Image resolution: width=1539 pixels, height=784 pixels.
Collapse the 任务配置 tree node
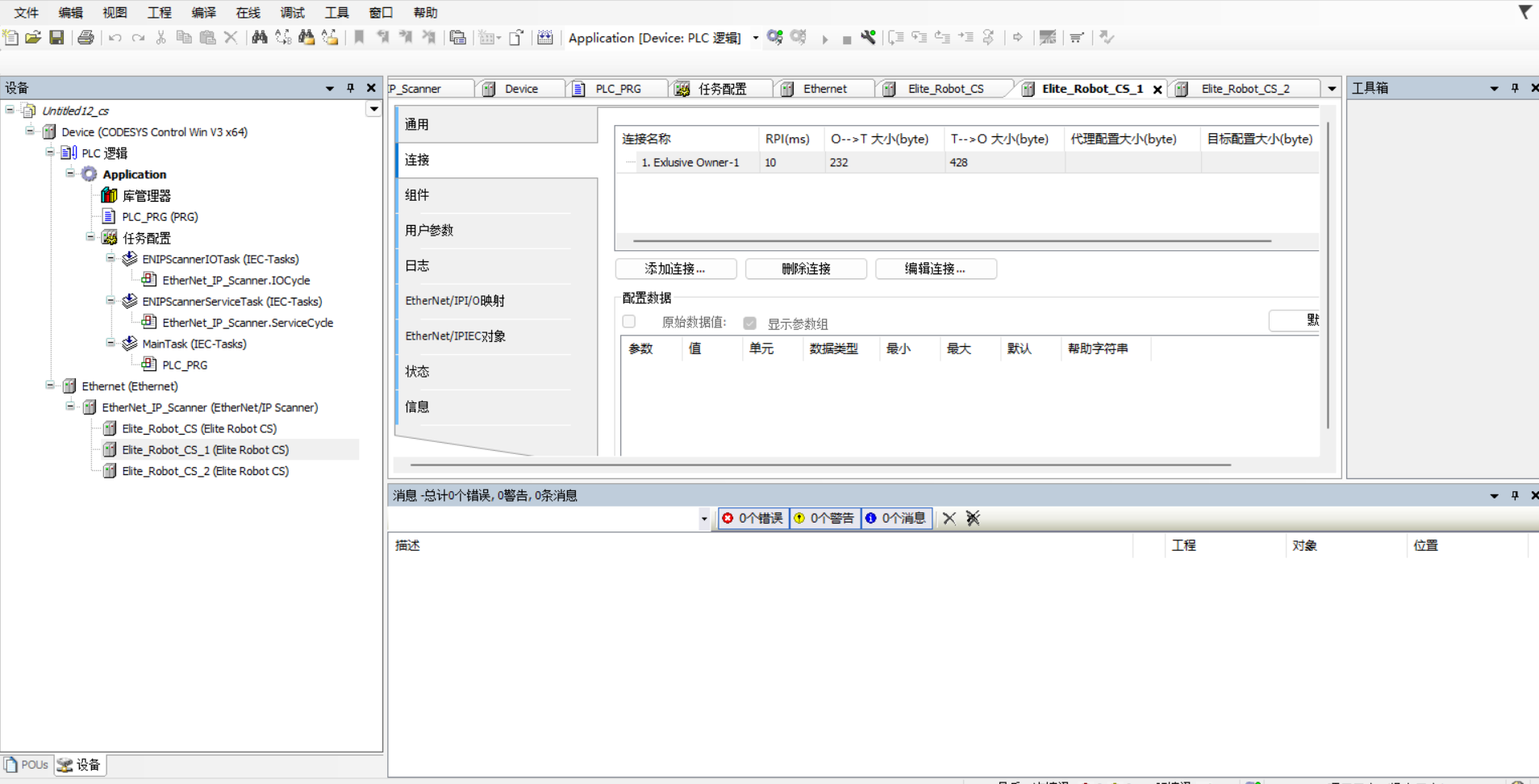[90, 237]
